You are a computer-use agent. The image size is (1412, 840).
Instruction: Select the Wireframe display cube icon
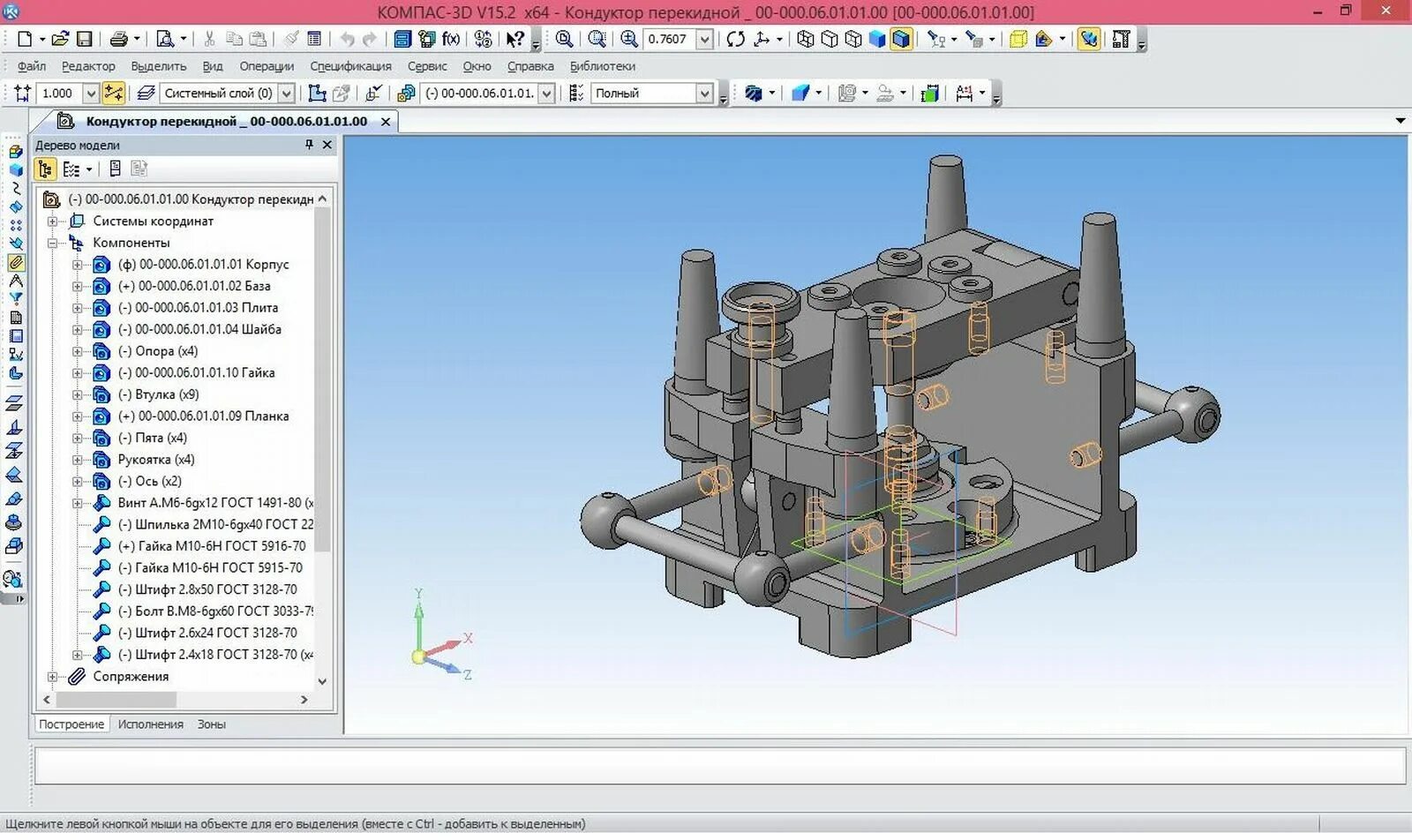coord(805,39)
